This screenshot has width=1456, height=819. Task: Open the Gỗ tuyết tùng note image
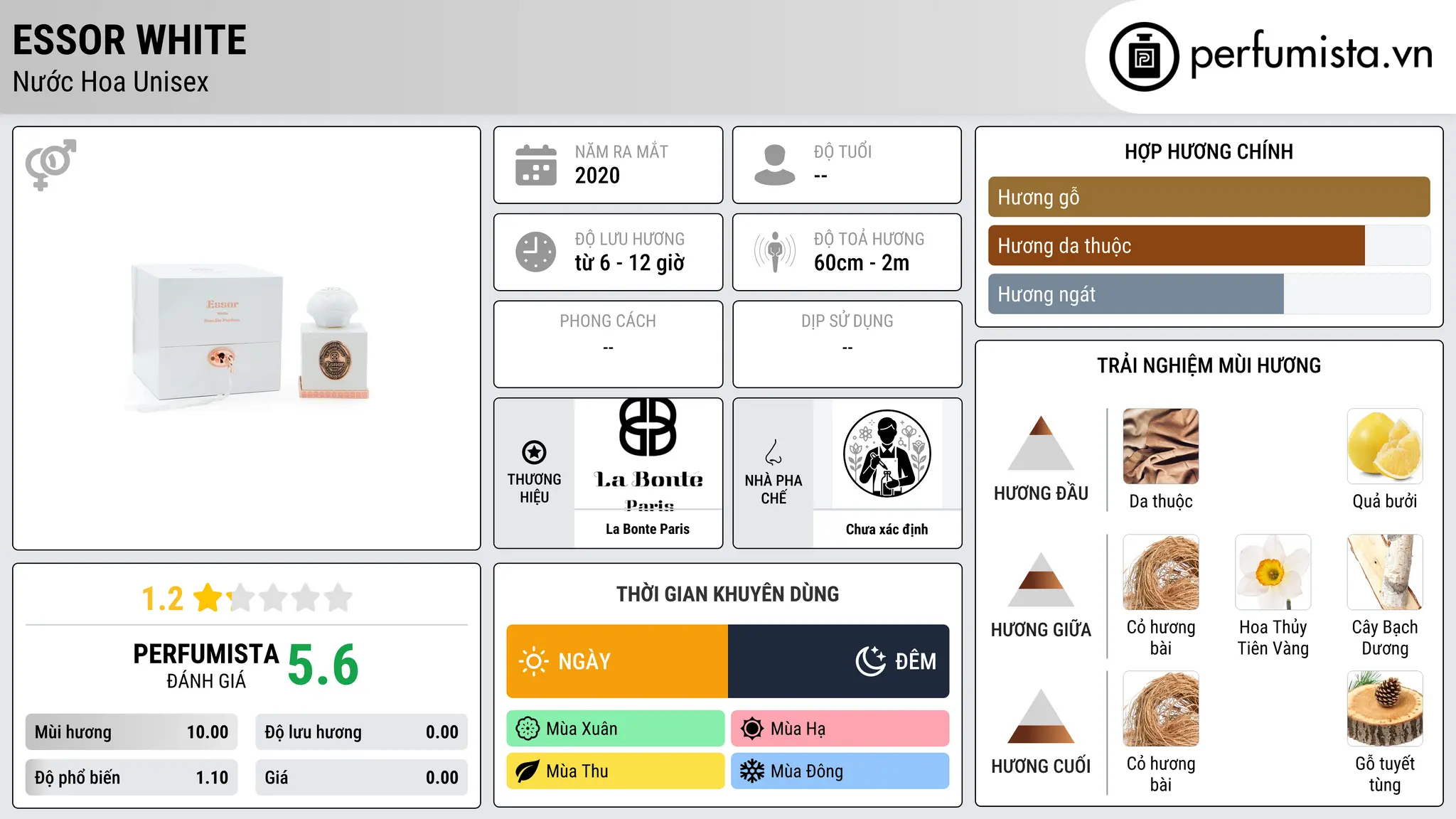[x=1385, y=709]
